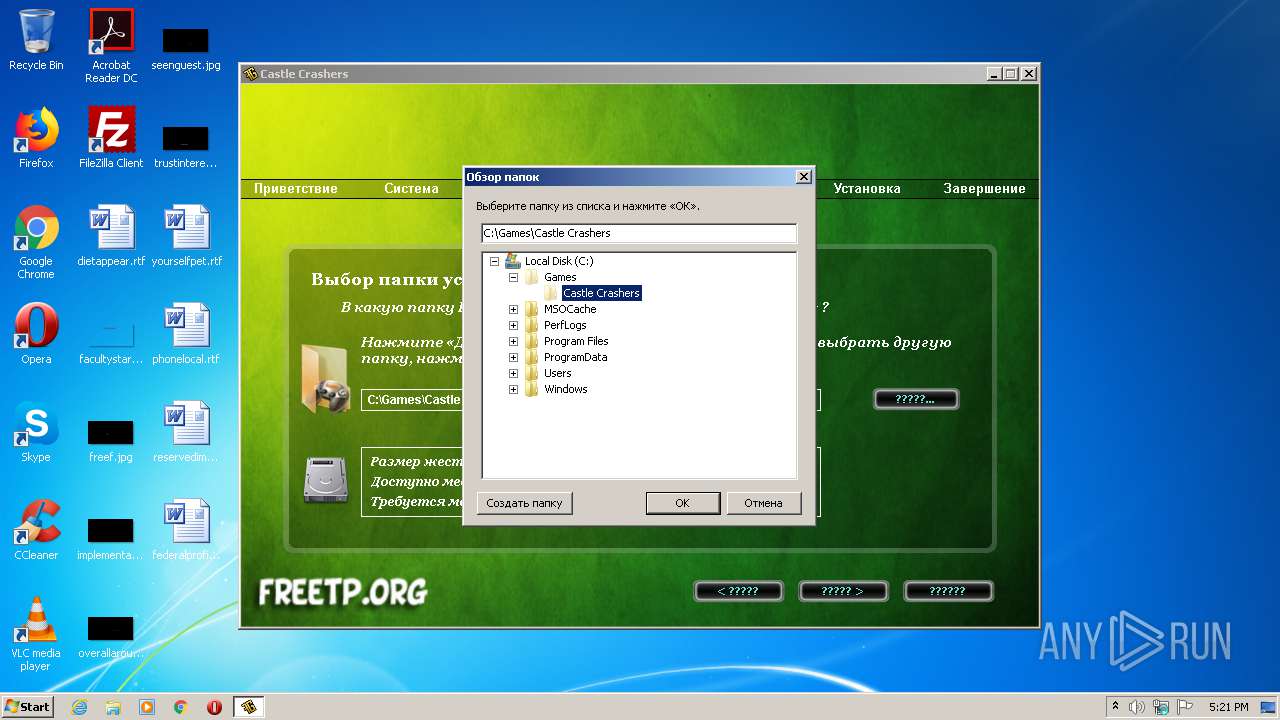The width and height of the screenshot is (1280, 720).
Task: Select Program Files folder in tree
Action: [x=576, y=341]
